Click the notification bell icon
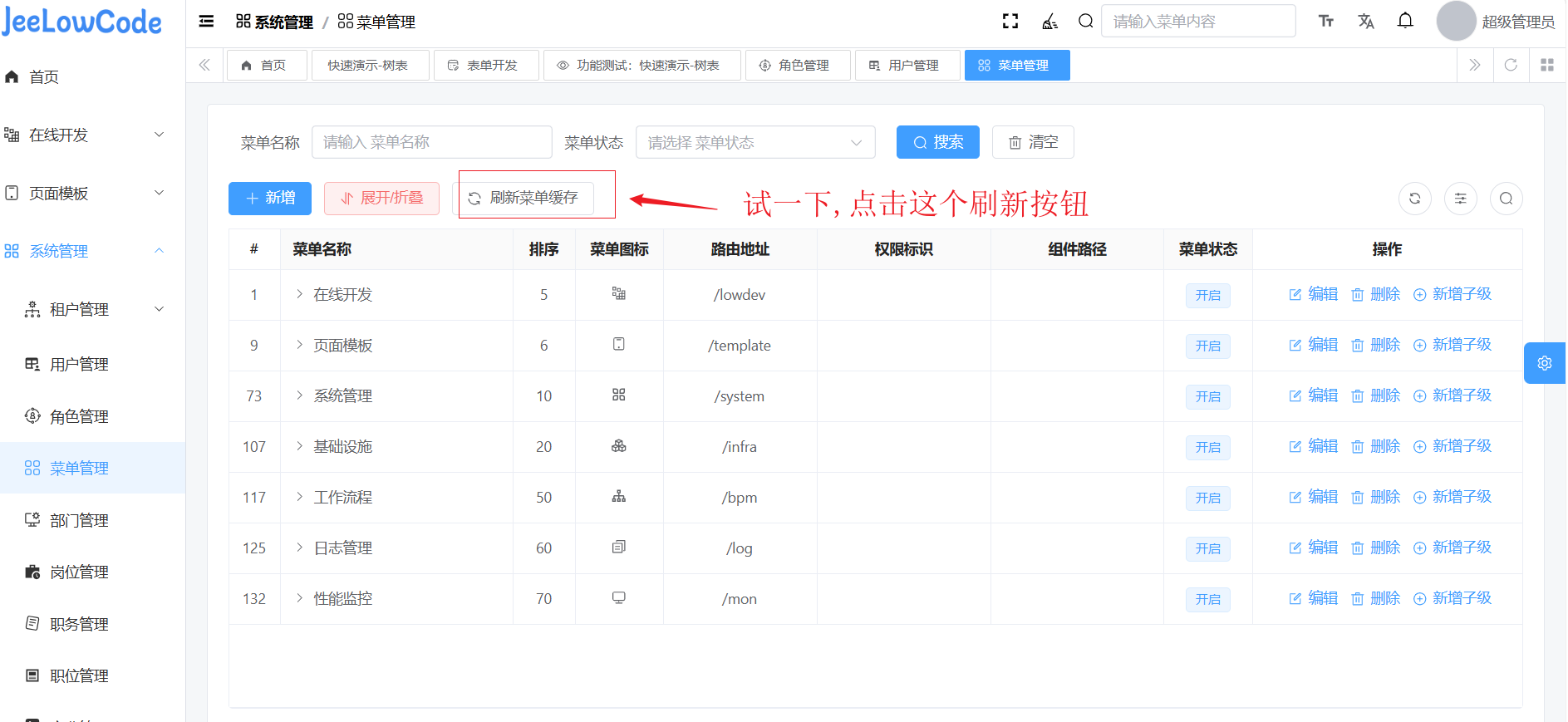Screen dimensions: 1568x722 point(1405,22)
